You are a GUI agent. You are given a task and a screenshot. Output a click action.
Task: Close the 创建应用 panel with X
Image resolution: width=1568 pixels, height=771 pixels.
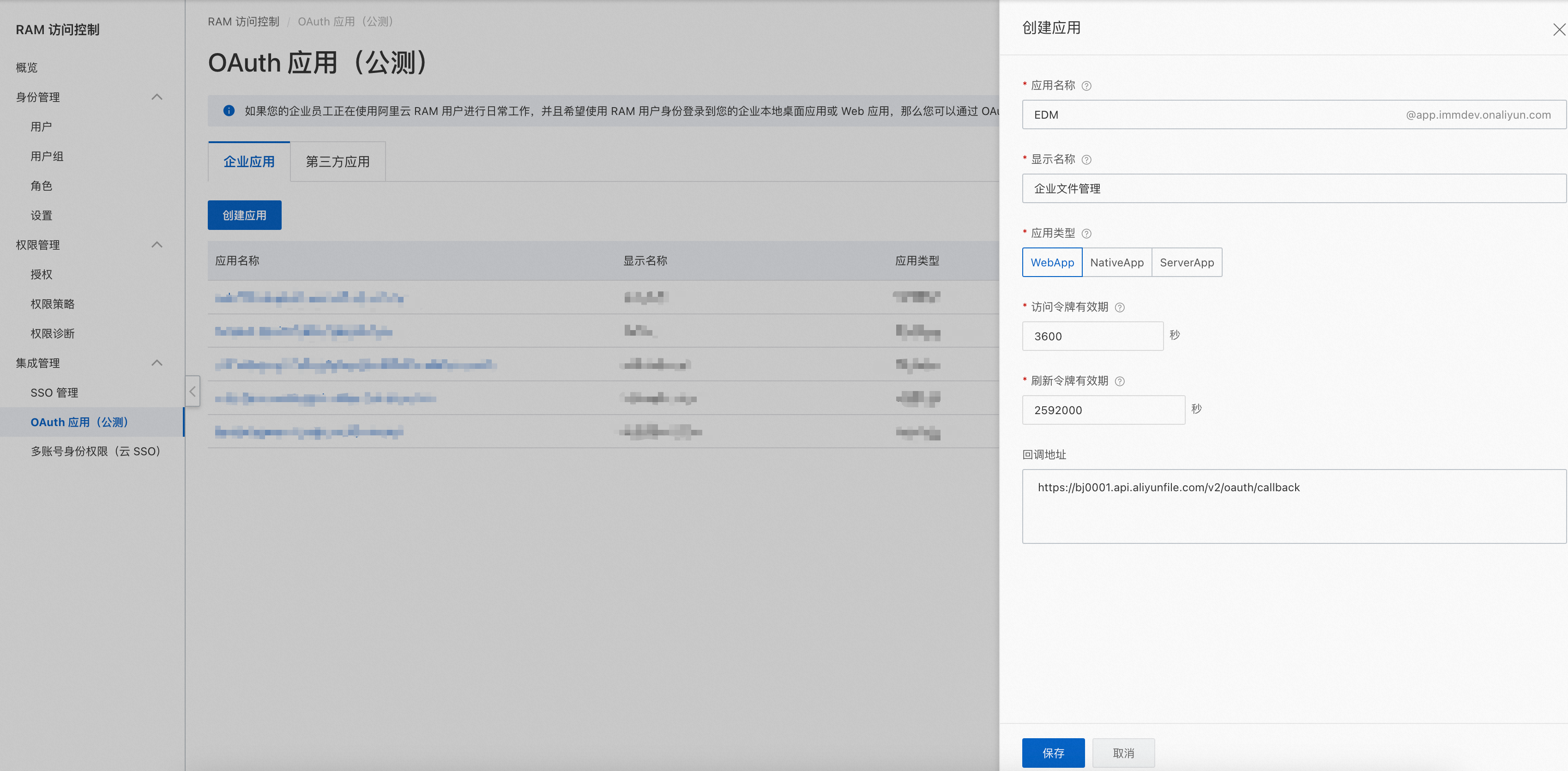pyautogui.click(x=1559, y=30)
